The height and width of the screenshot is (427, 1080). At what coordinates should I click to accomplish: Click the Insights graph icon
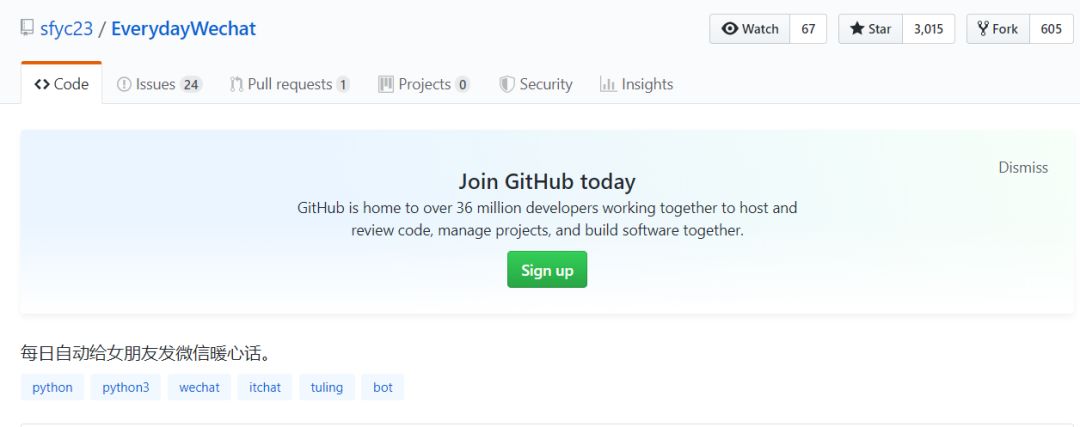coord(607,85)
